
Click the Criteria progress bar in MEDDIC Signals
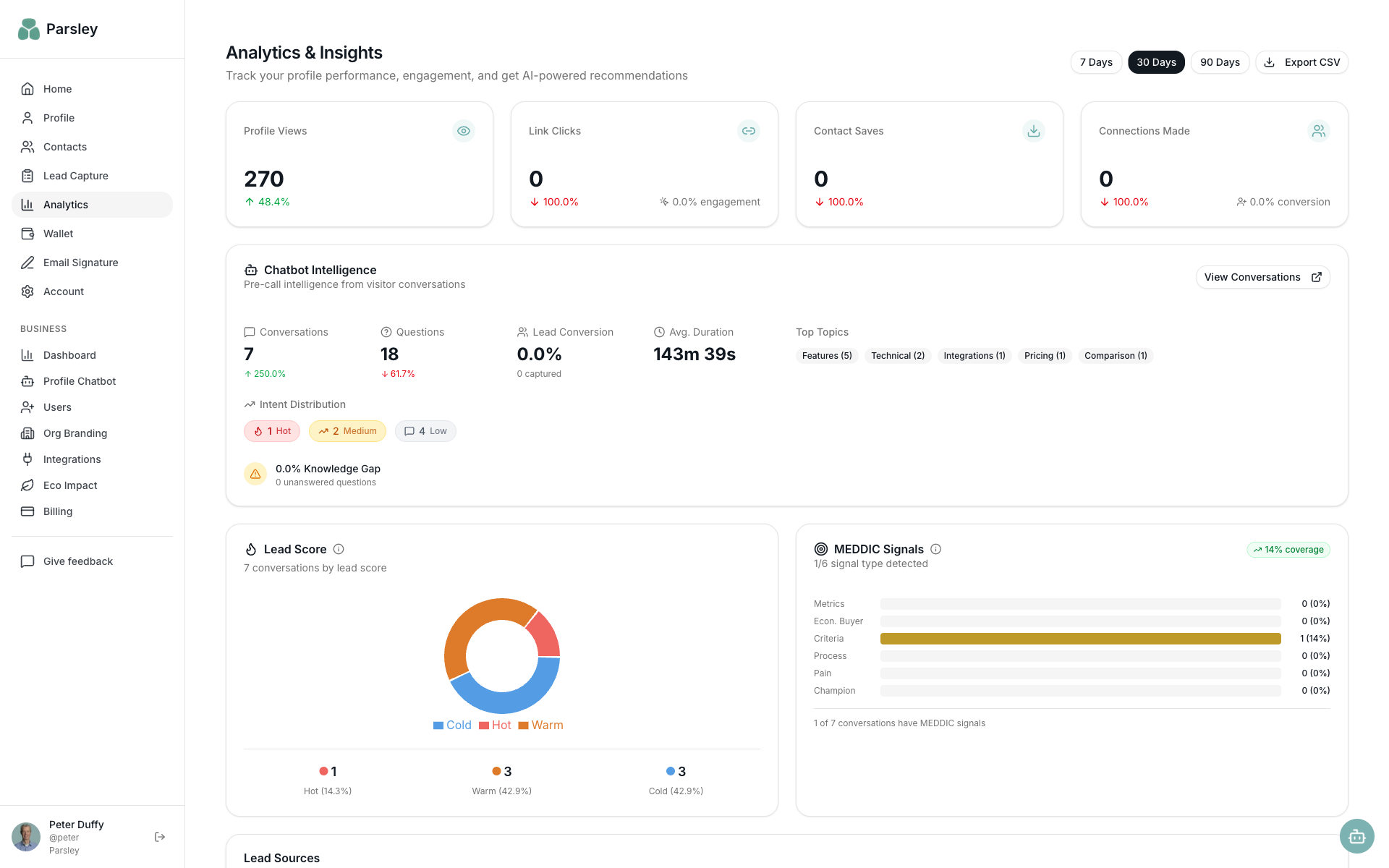coord(1080,638)
